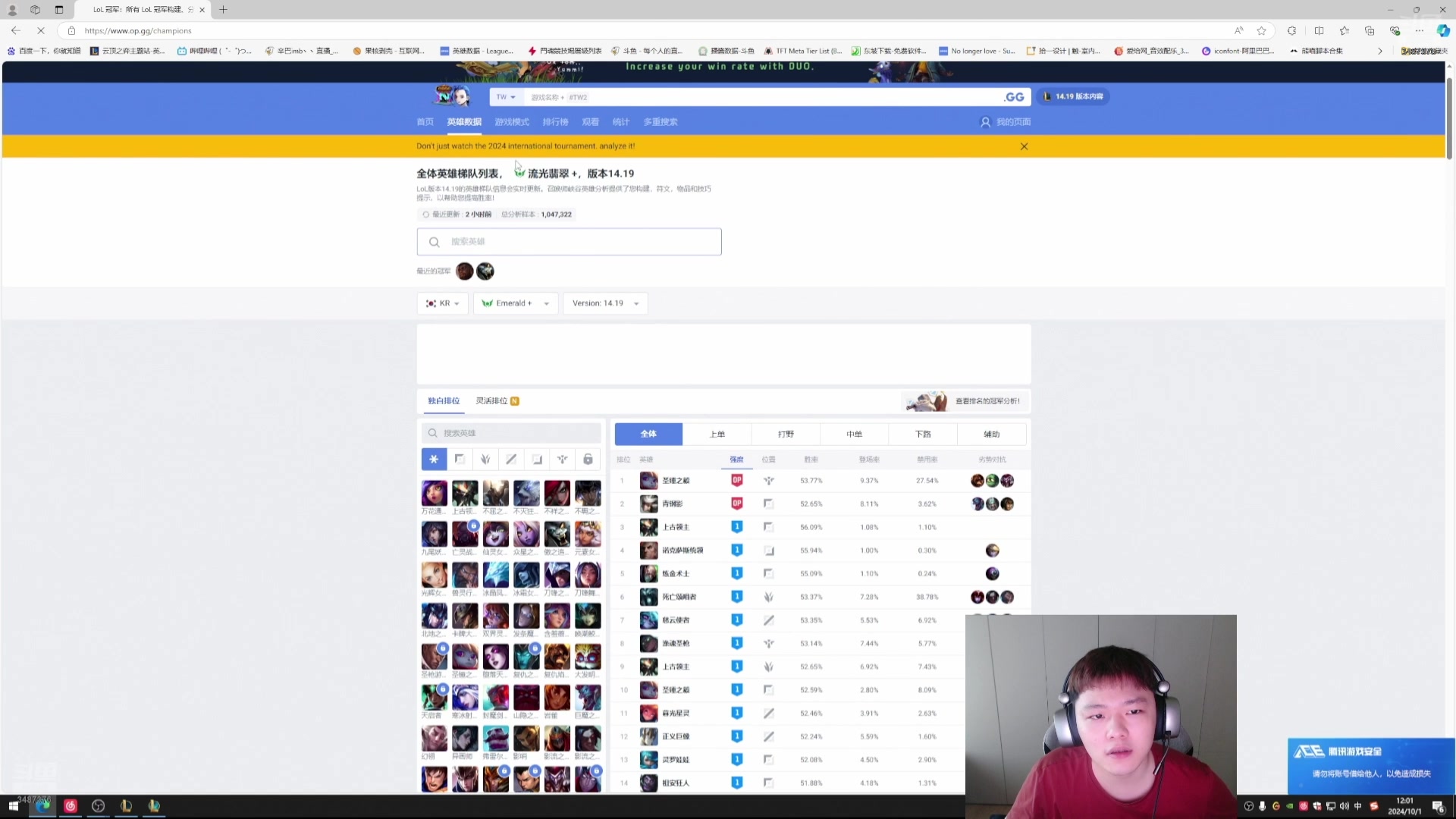Open 游戏模式 game modes menu

pos(512,122)
